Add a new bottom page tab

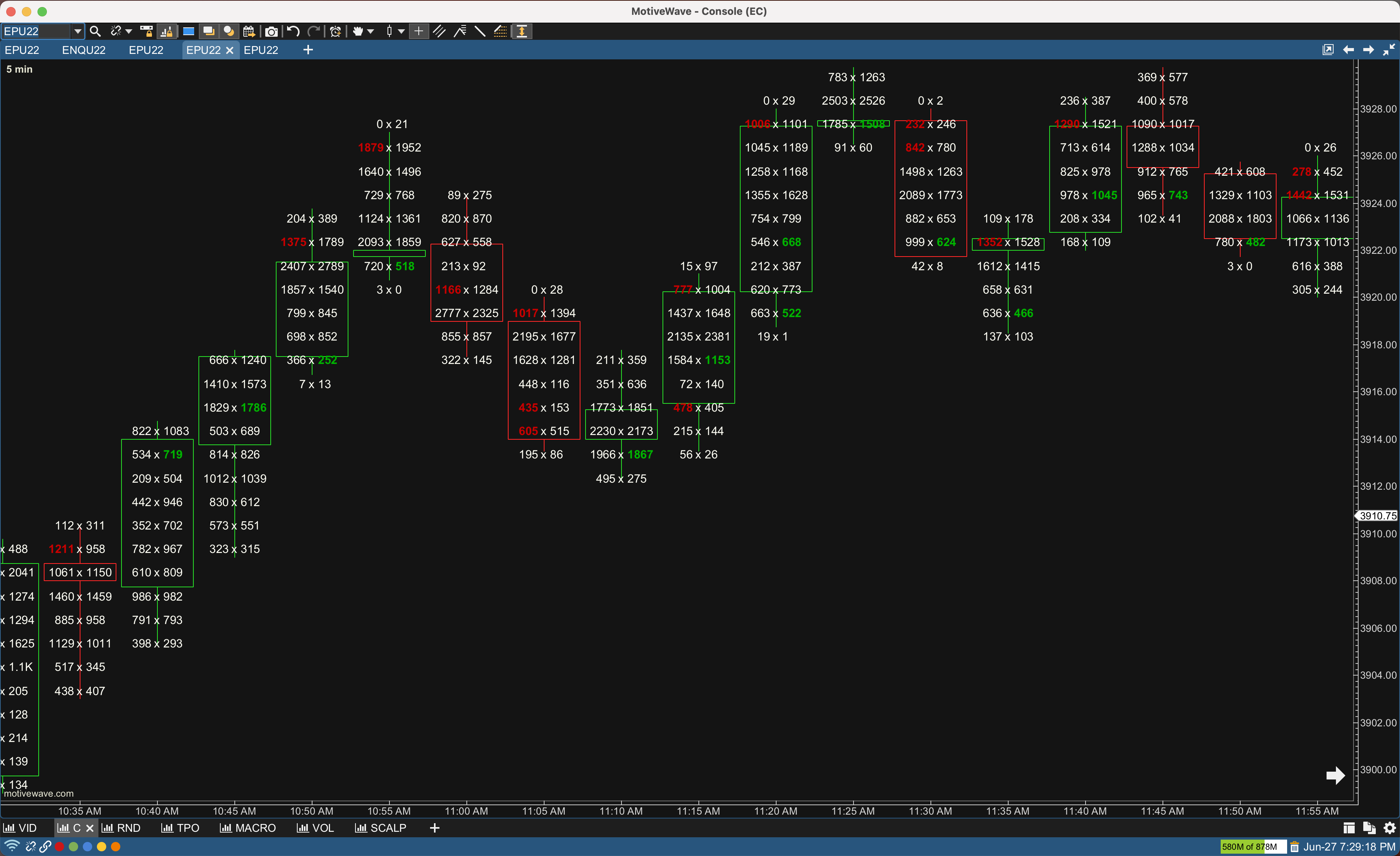pos(435,828)
